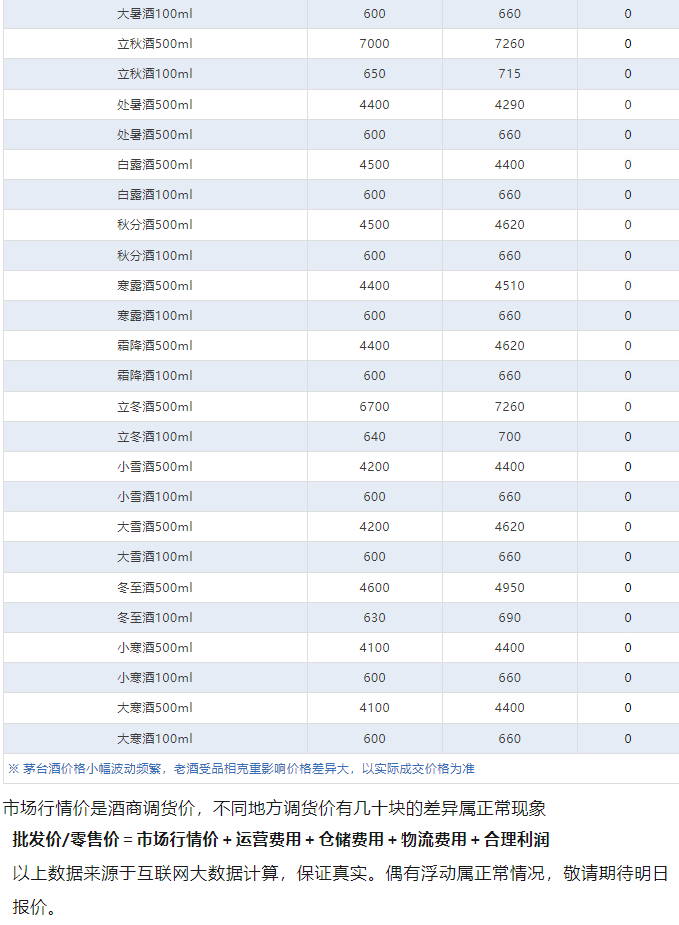Image resolution: width=679 pixels, height=925 pixels.
Task: Click the price value 700
Action: point(509,437)
